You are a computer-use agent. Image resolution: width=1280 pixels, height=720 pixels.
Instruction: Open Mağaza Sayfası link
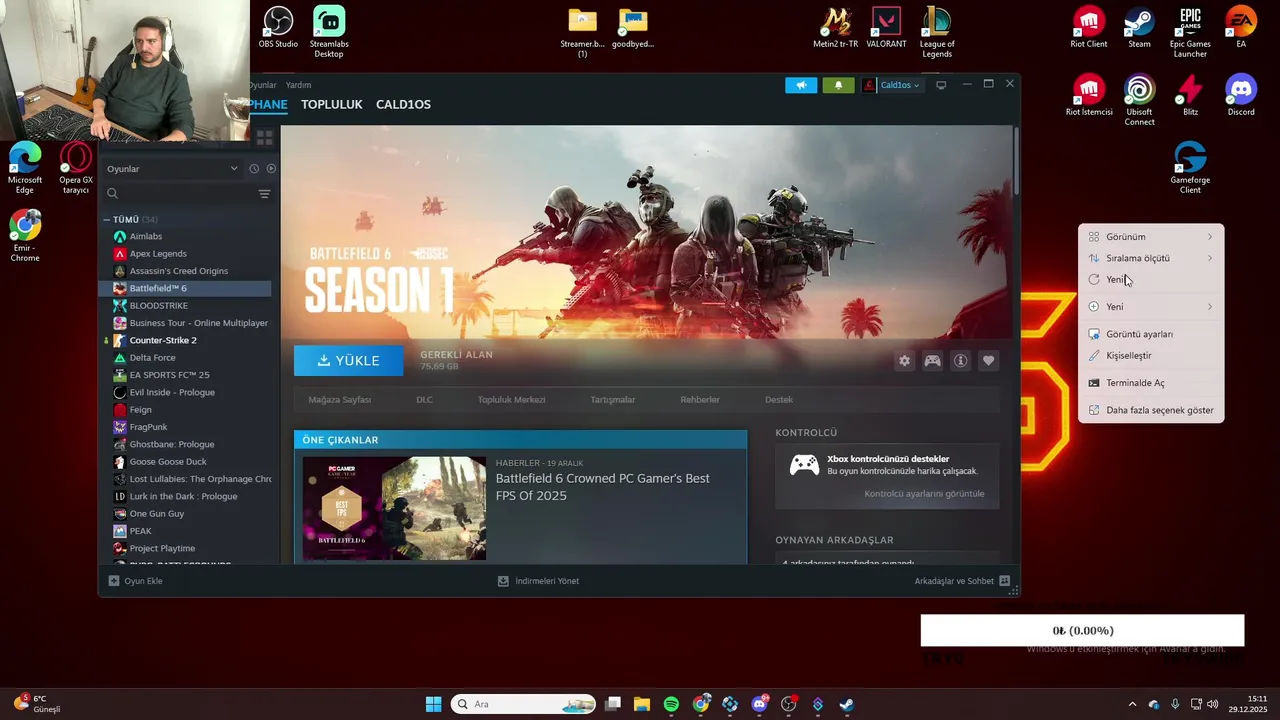tap(340, 400)
